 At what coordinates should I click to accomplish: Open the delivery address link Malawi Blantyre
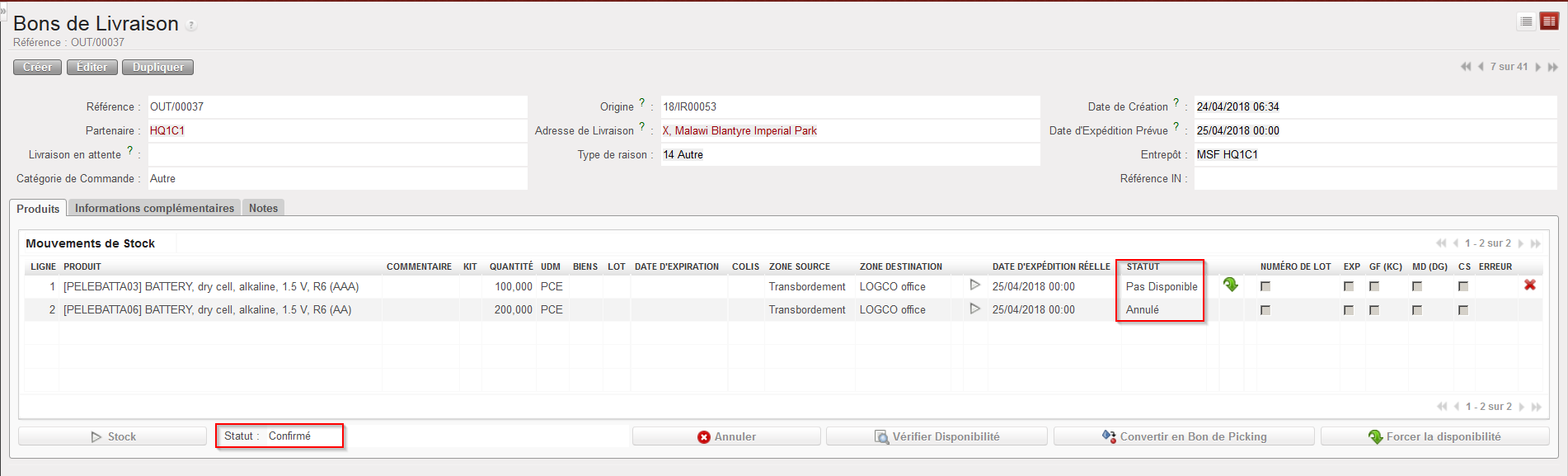tap(739, 130)
